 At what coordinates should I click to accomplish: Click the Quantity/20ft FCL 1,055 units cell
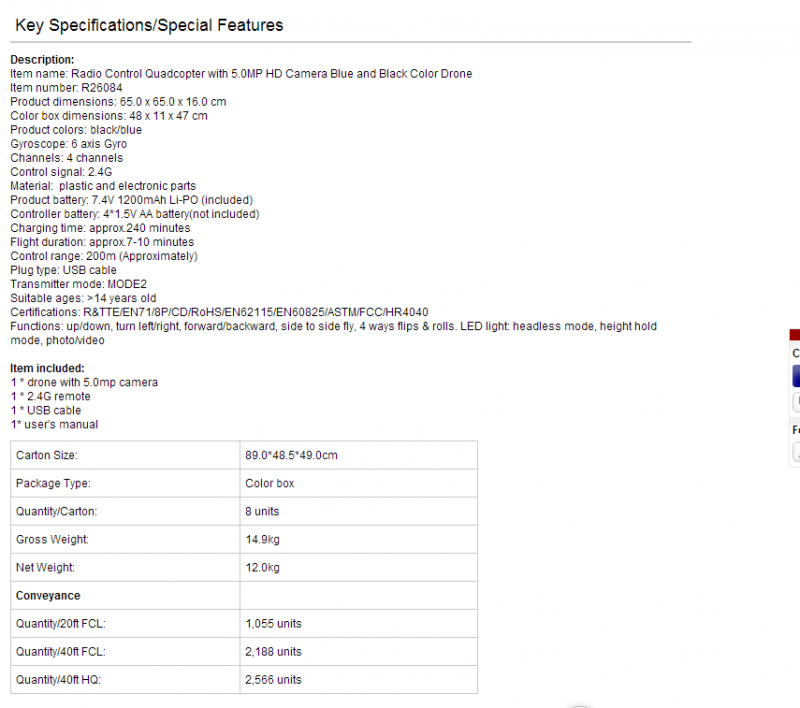359,623
